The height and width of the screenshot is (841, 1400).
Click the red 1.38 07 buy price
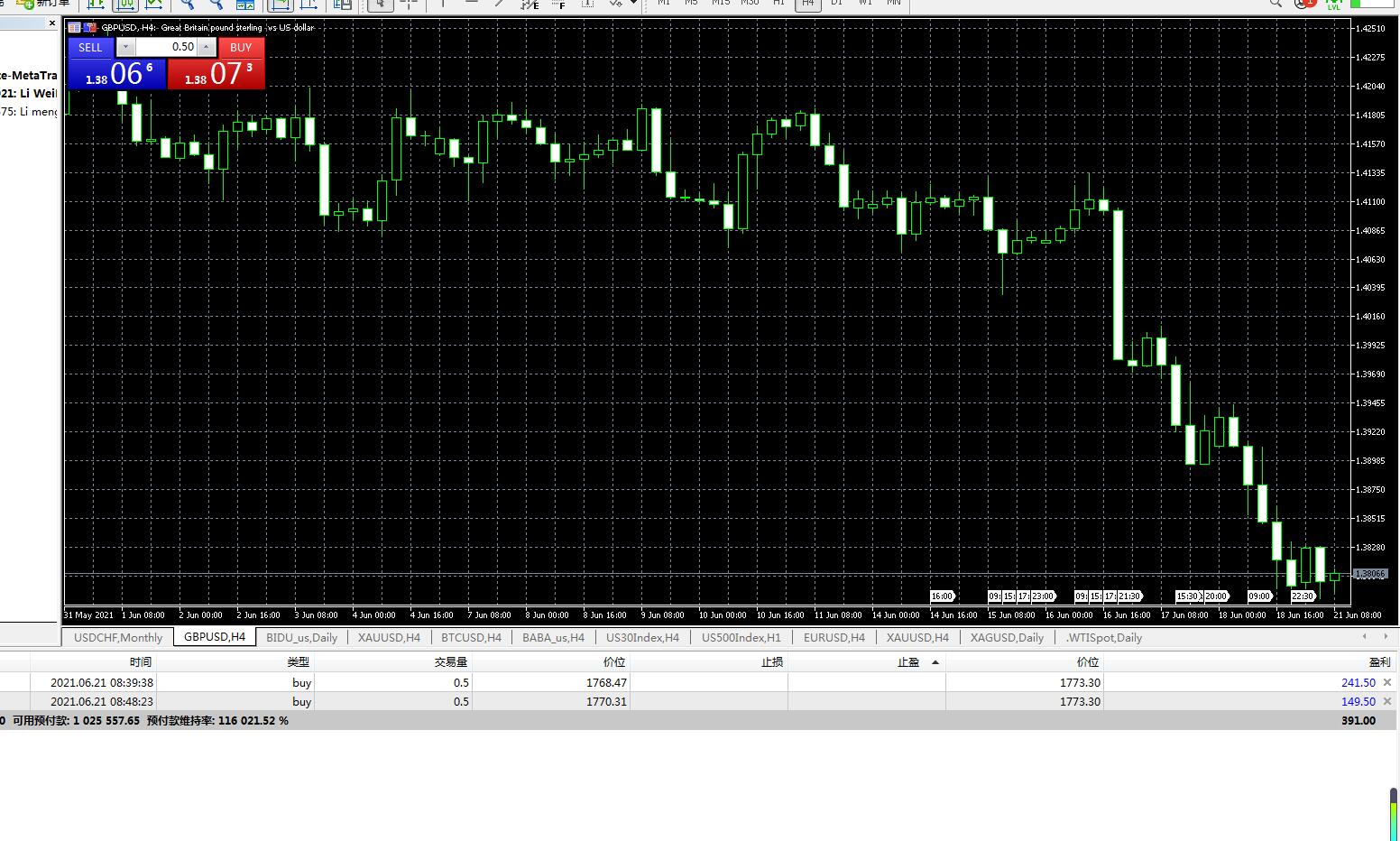[x=216, y=73]
